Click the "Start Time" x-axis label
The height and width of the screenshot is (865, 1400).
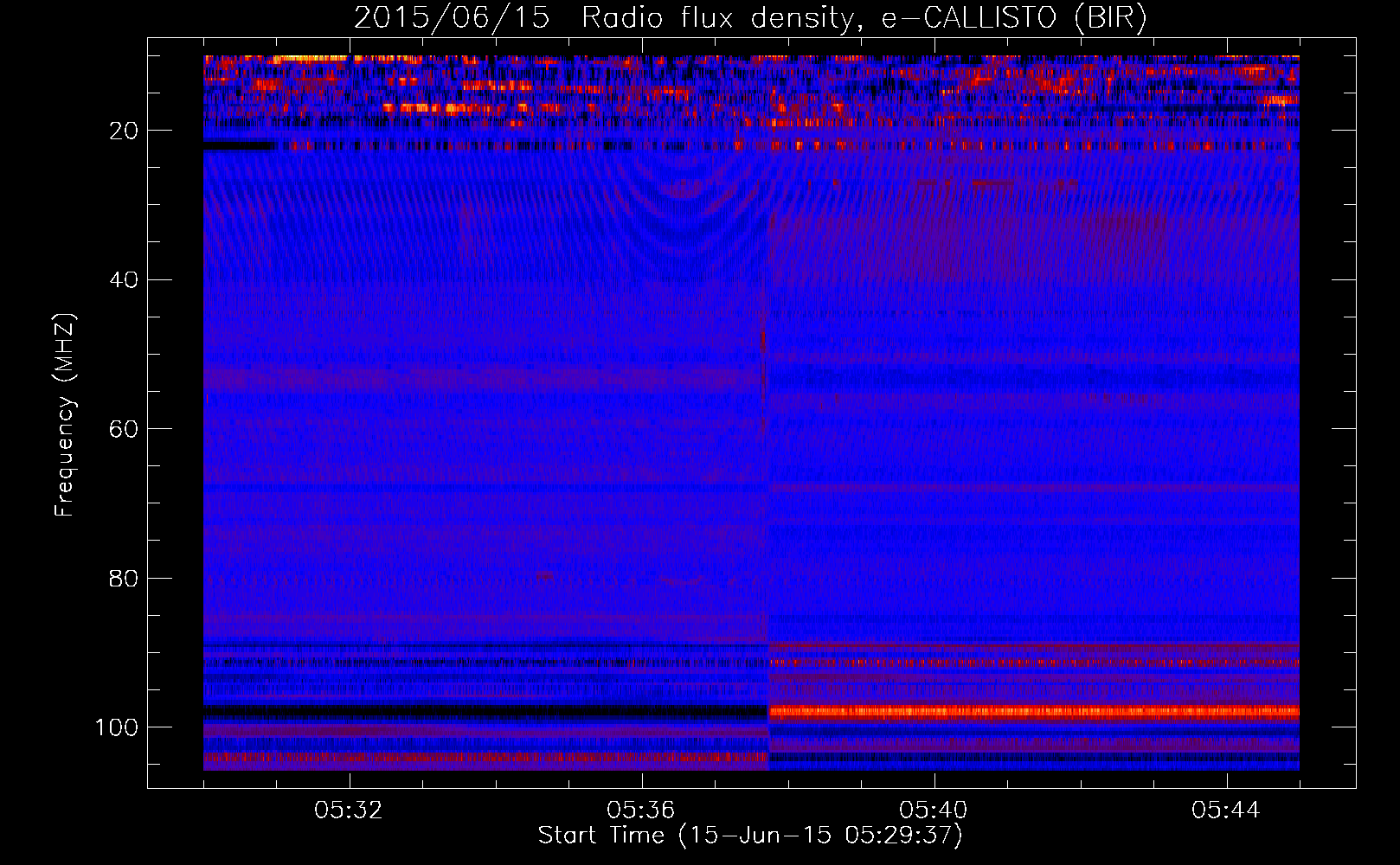point(749,836)
